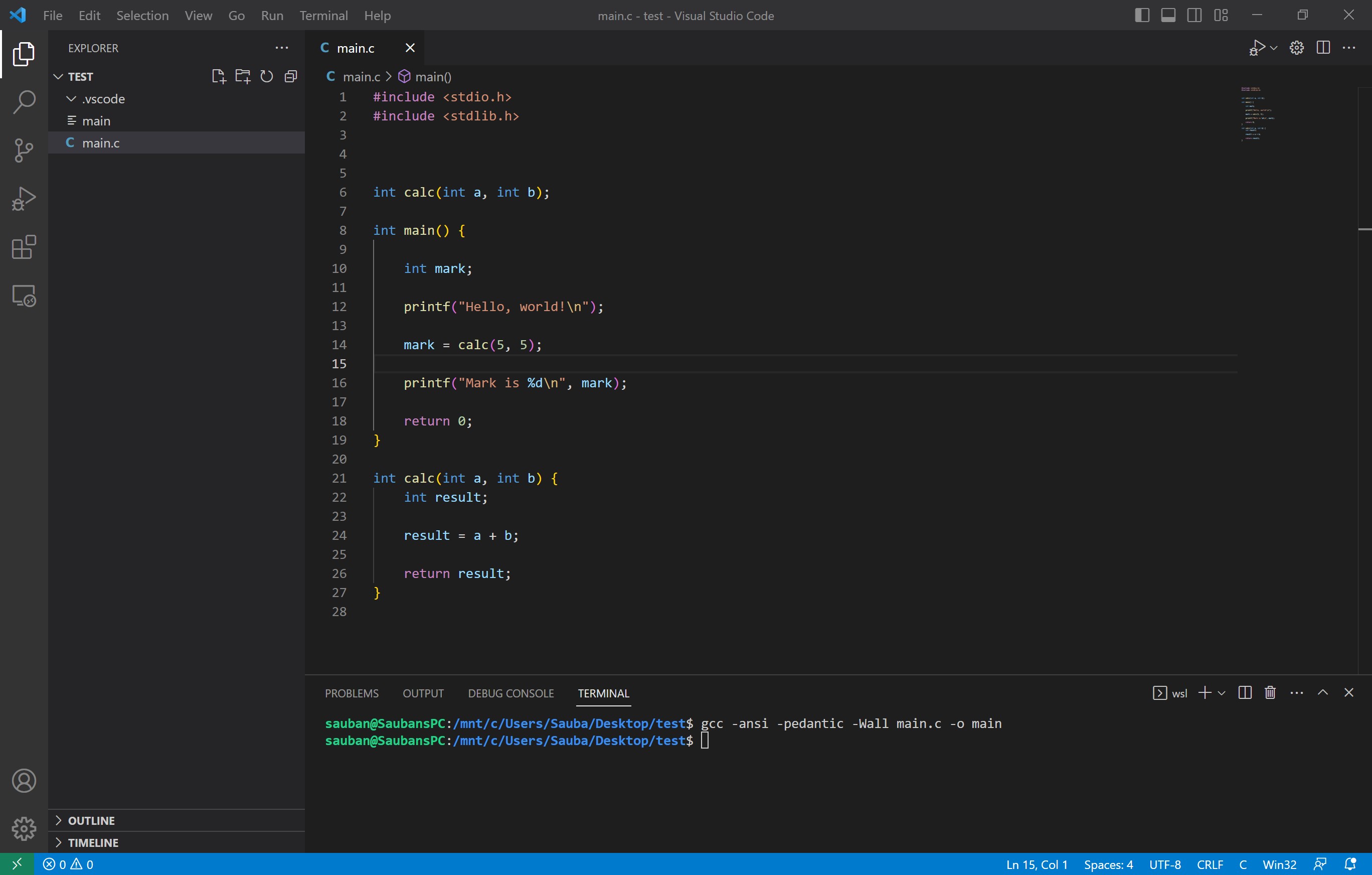Open the Run menu
Image resolution: width=1372 pixels, height=875 pixels.
tap(272, 16)
